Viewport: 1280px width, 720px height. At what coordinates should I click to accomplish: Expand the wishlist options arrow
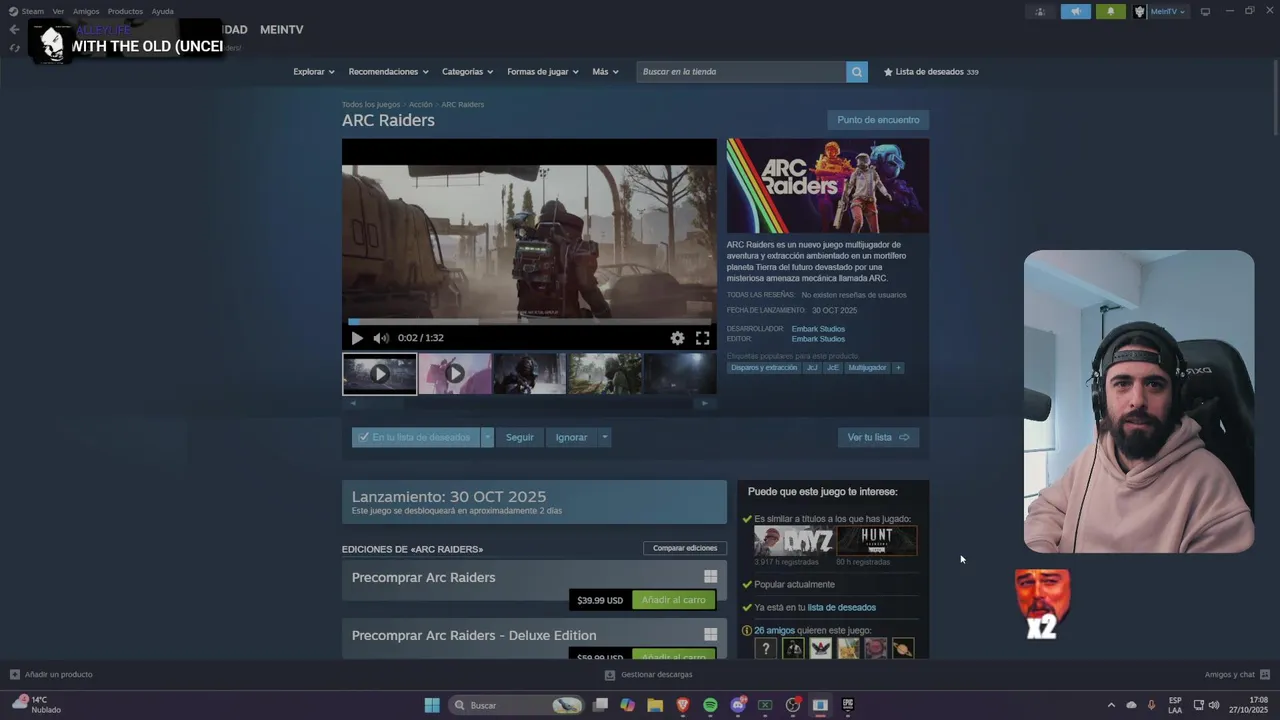point(487,437)
